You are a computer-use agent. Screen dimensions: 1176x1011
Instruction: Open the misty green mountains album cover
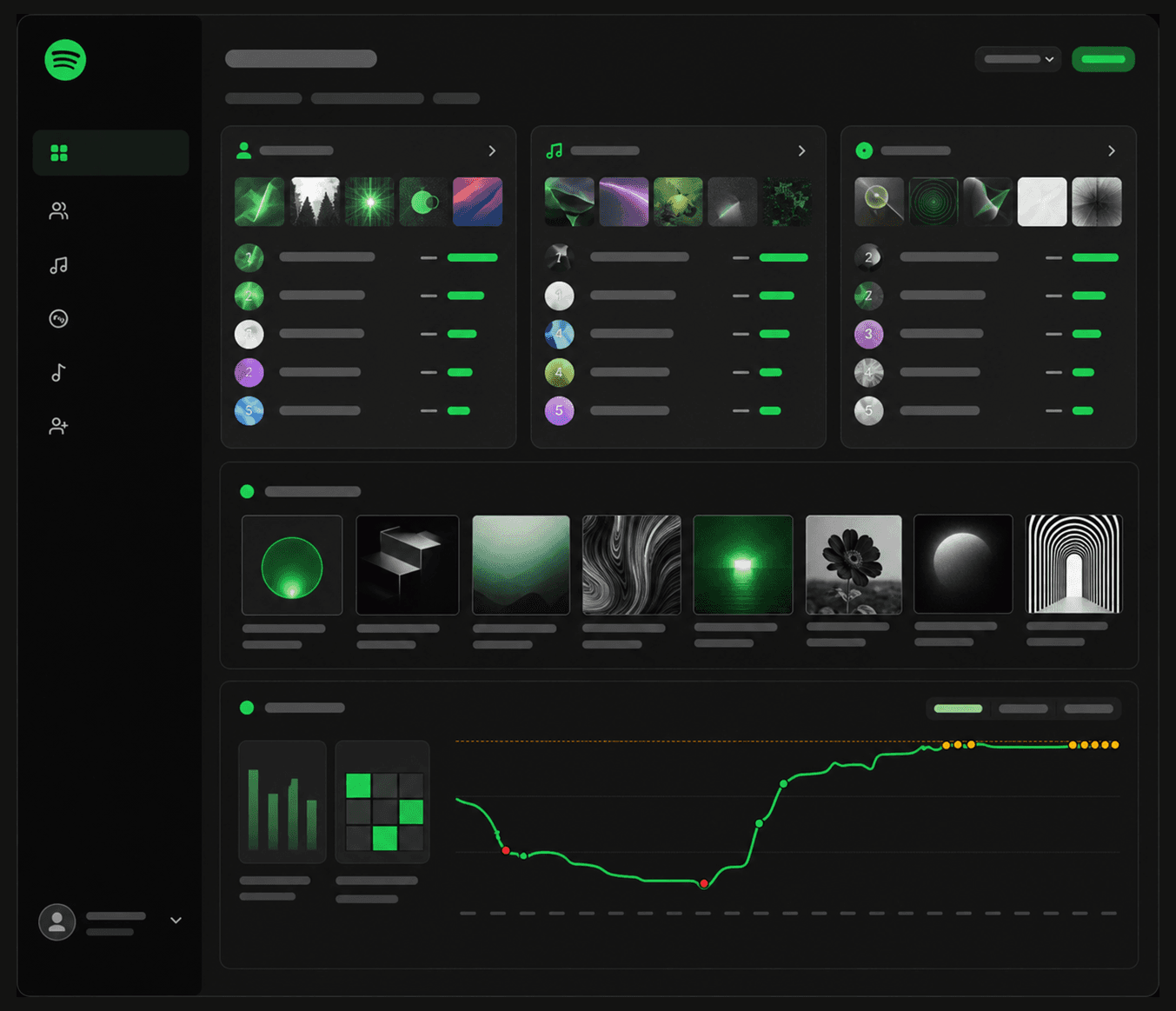pos(521,565)
